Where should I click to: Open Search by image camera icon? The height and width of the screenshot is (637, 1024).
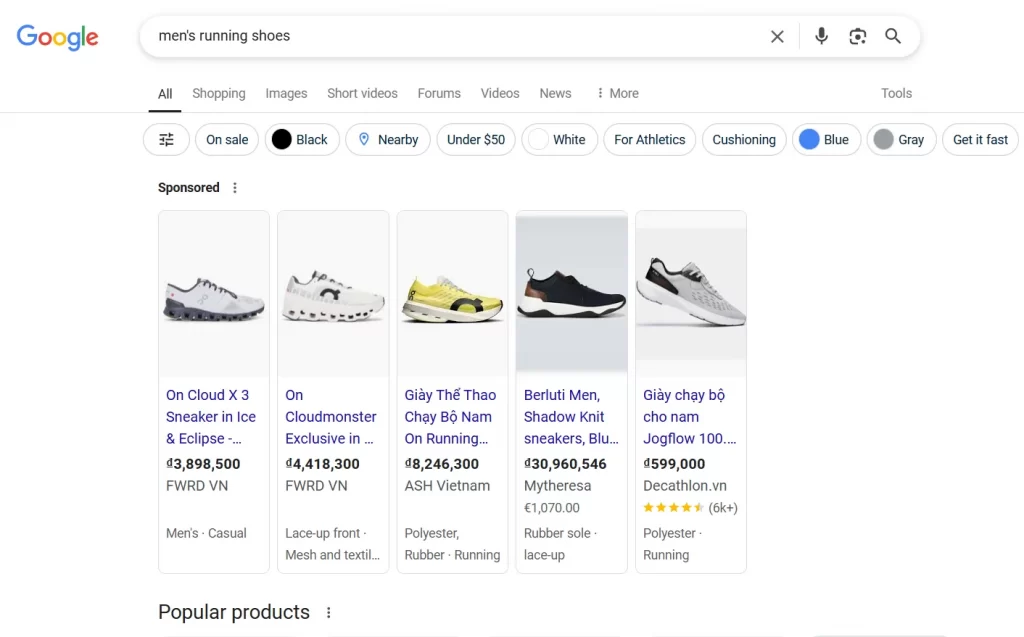(x=857, y=36)
